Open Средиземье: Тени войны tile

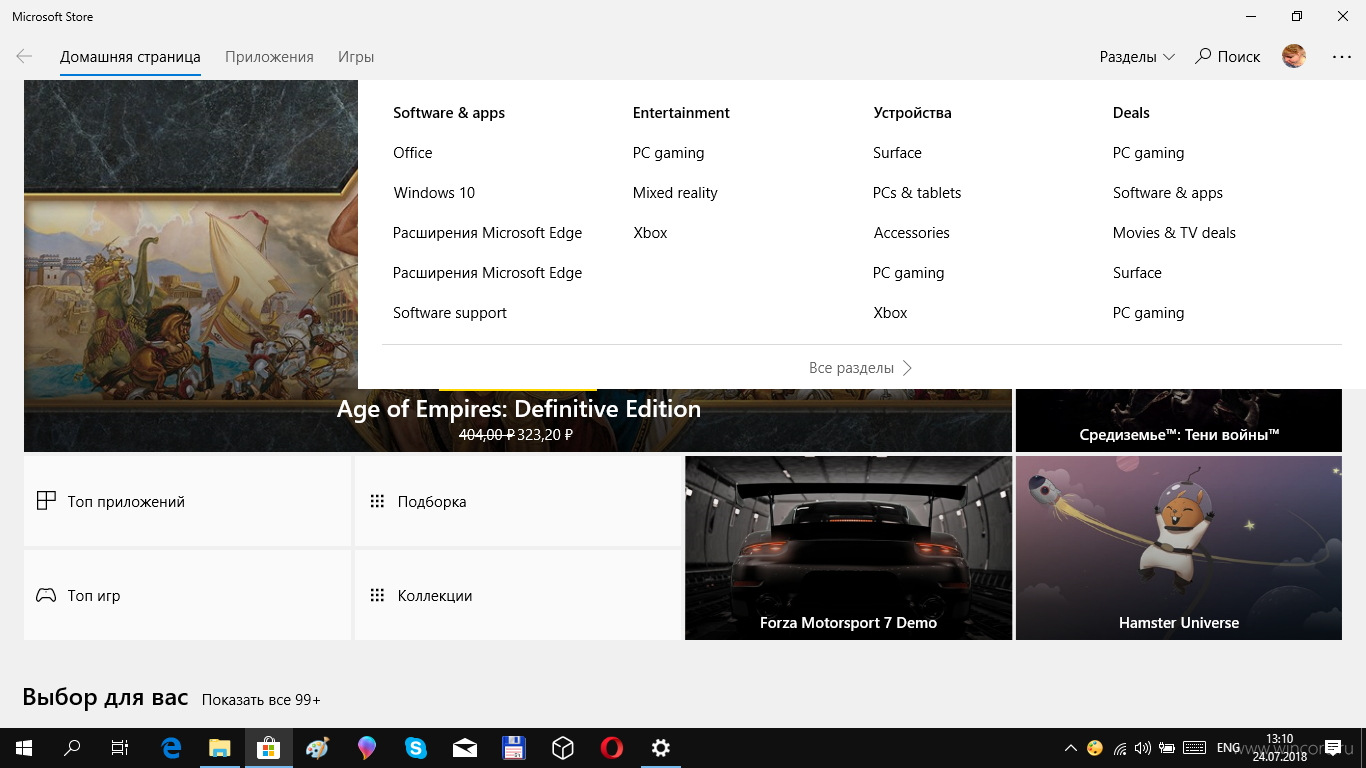pos(1179,420)
